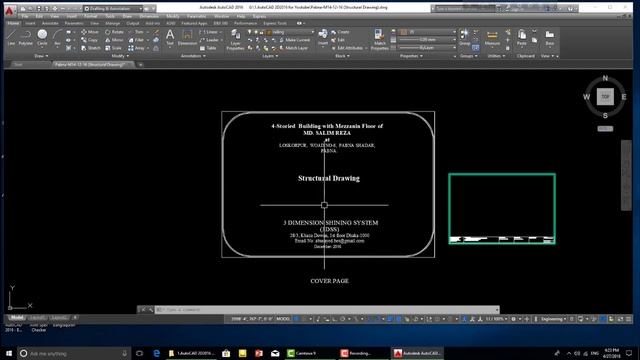Open the Engineering units dropdown in status bar
Image resolution: width=640 pixels, height=360 pixels.
(553, 319)
